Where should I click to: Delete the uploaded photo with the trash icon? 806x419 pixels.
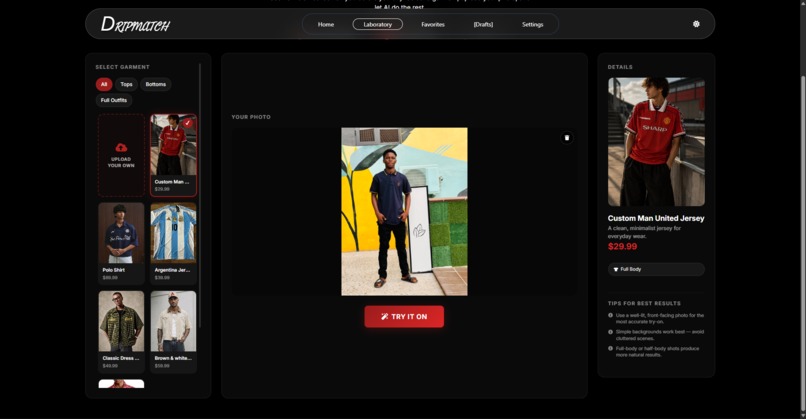coord(566,138)
